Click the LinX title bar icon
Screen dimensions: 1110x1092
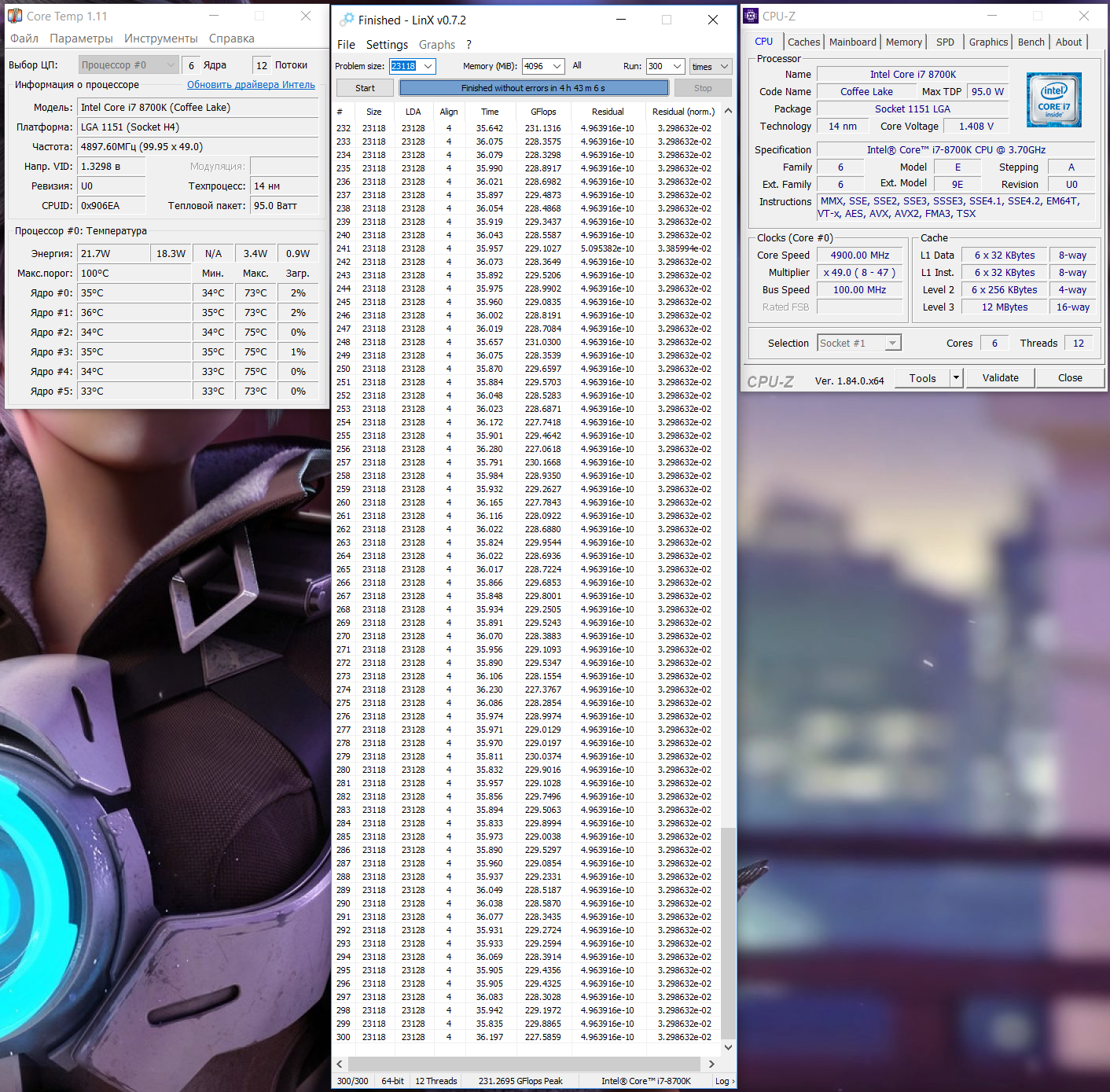point(347,20)
